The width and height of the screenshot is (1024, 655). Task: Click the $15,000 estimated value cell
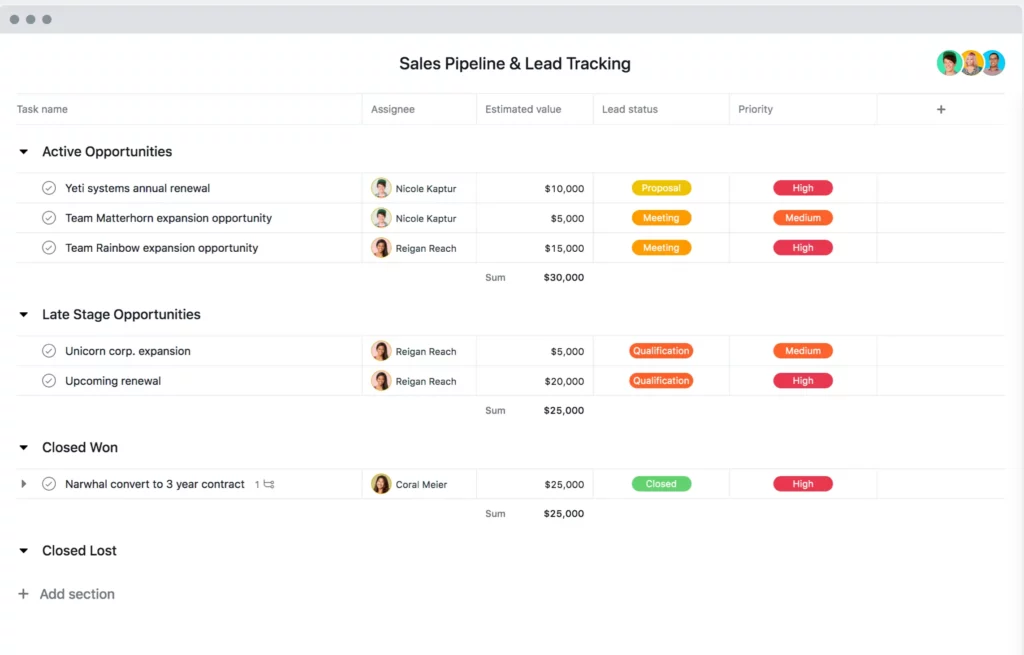[564, 248]
